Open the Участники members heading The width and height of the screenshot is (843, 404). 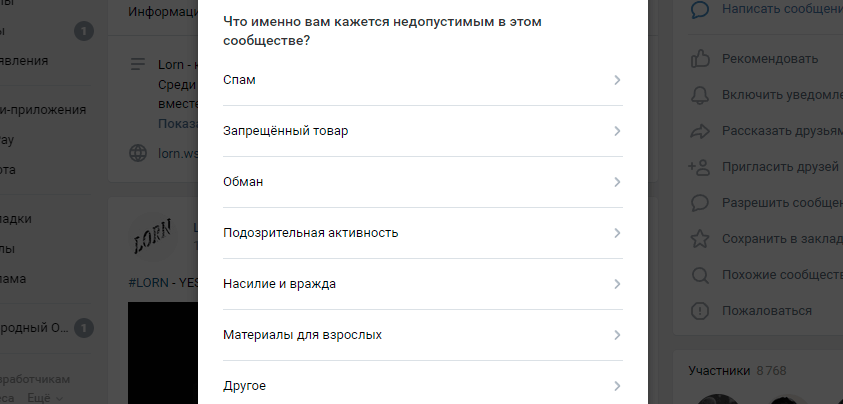click(x=719, y=371)
